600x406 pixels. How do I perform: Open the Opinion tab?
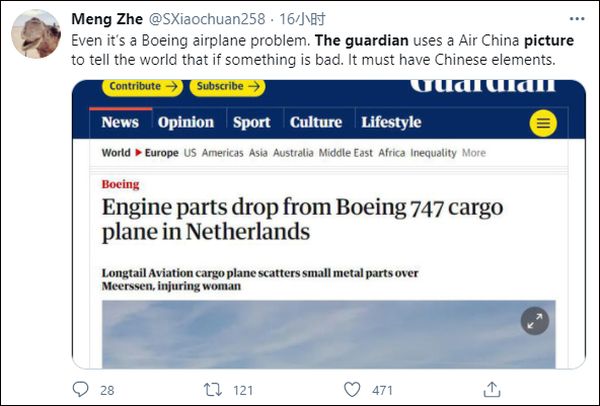(185, 122)
